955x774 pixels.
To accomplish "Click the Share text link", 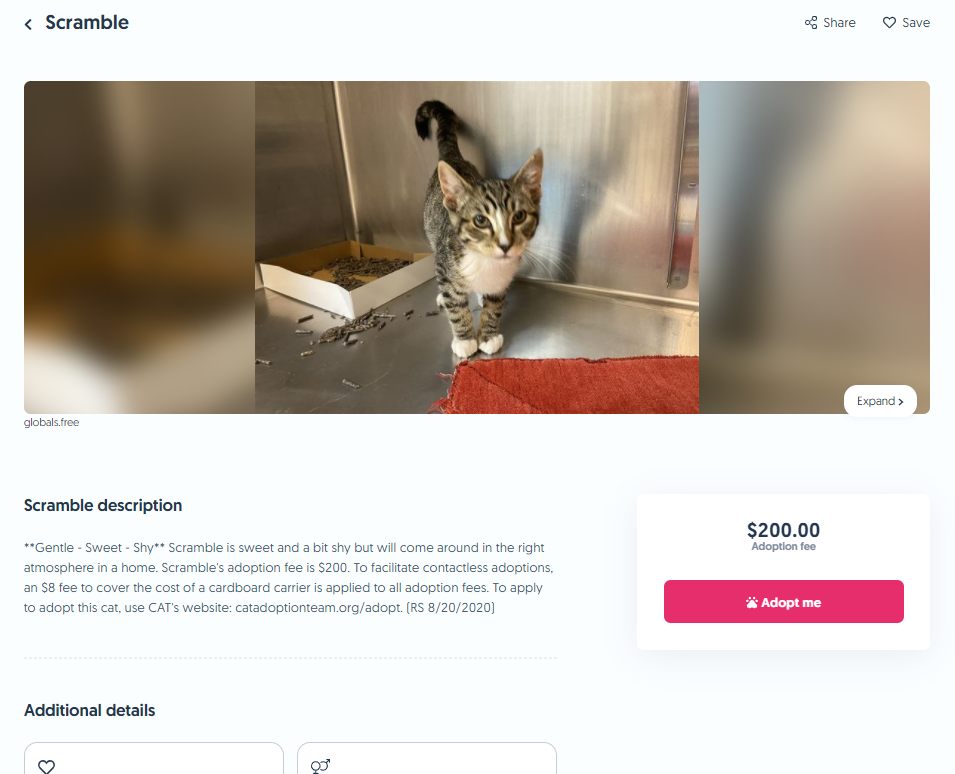I will tap(839, 23).
